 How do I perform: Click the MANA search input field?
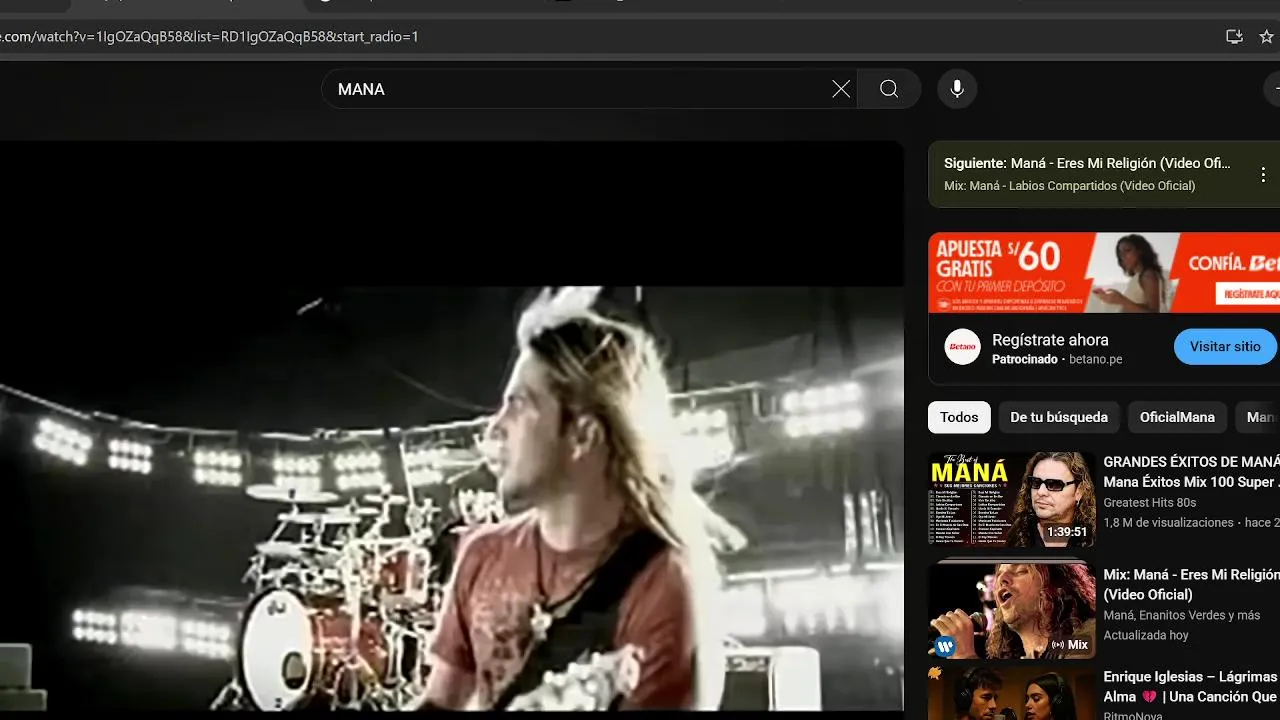(x=589, y=89)
